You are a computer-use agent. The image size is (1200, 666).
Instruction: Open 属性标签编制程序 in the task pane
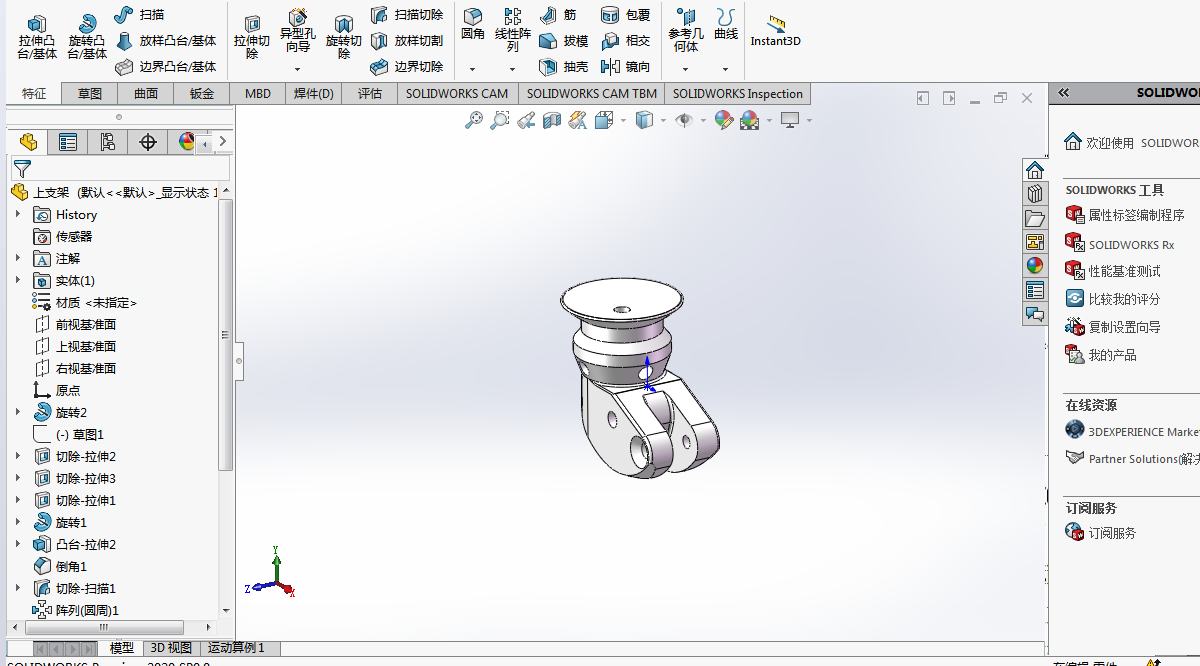coord(1125,215)
